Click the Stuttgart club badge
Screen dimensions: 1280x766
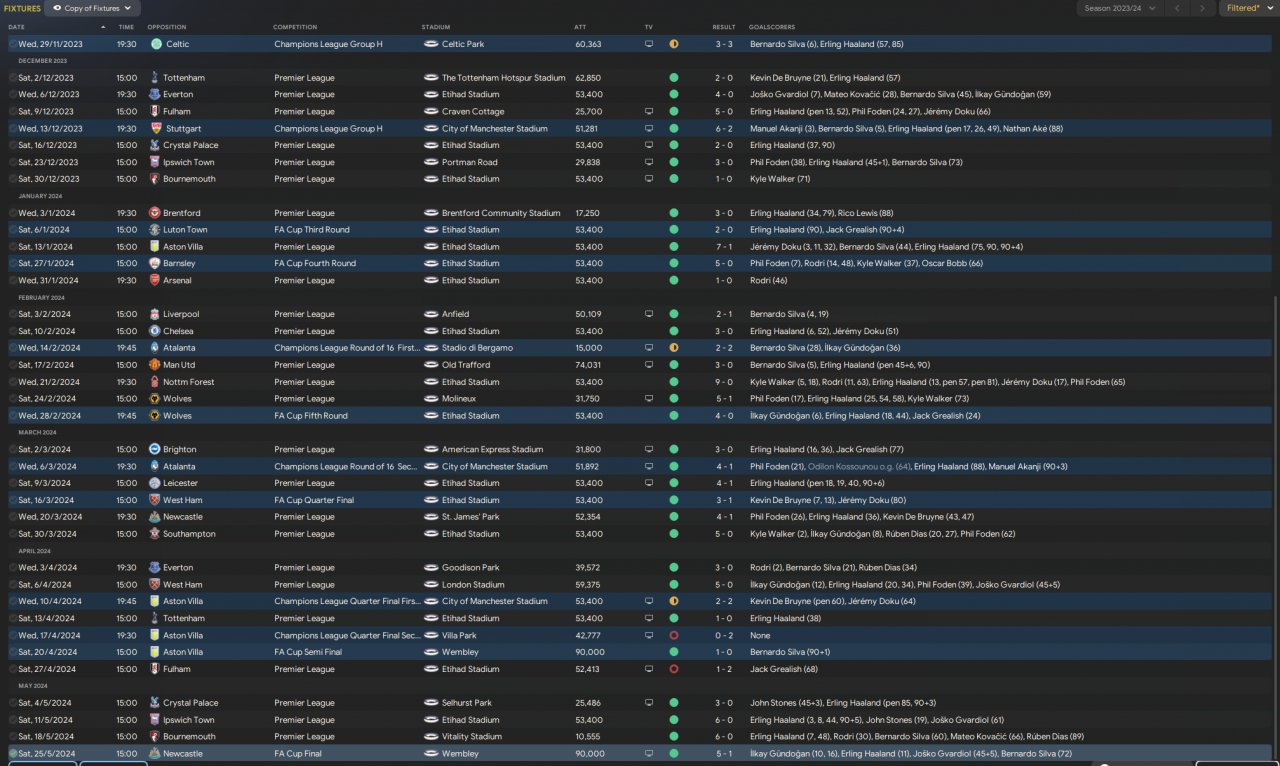pos(156,128)
